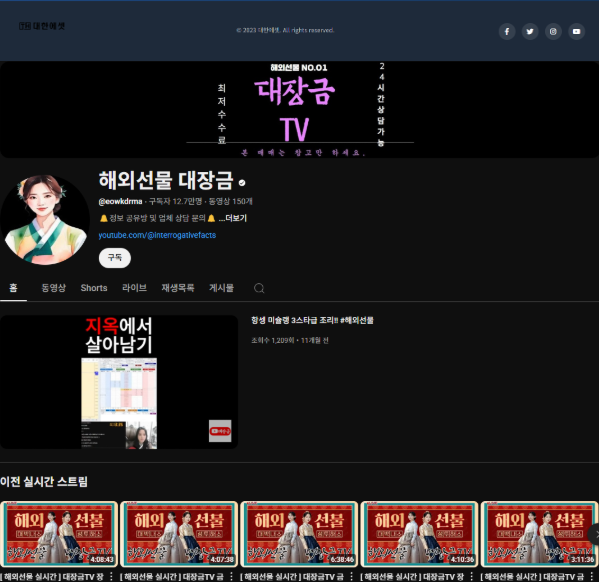The height and width of the screenshot is (582, 600).
Task: Open the more options menu for the 4:07:38 stream
Action: coord(232,576)
